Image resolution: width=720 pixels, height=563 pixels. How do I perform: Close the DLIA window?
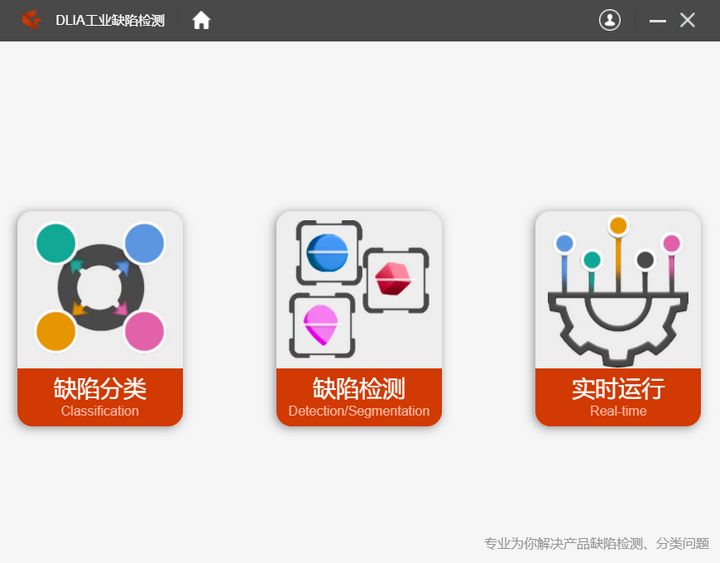tap(687, 20)
